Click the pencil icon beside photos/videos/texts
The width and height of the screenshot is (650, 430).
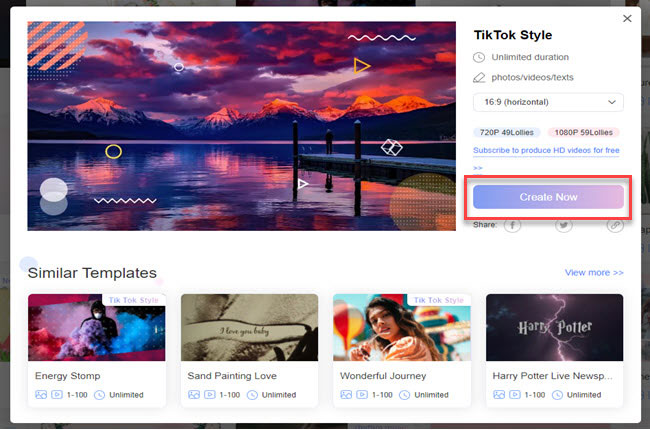point(479,77)
